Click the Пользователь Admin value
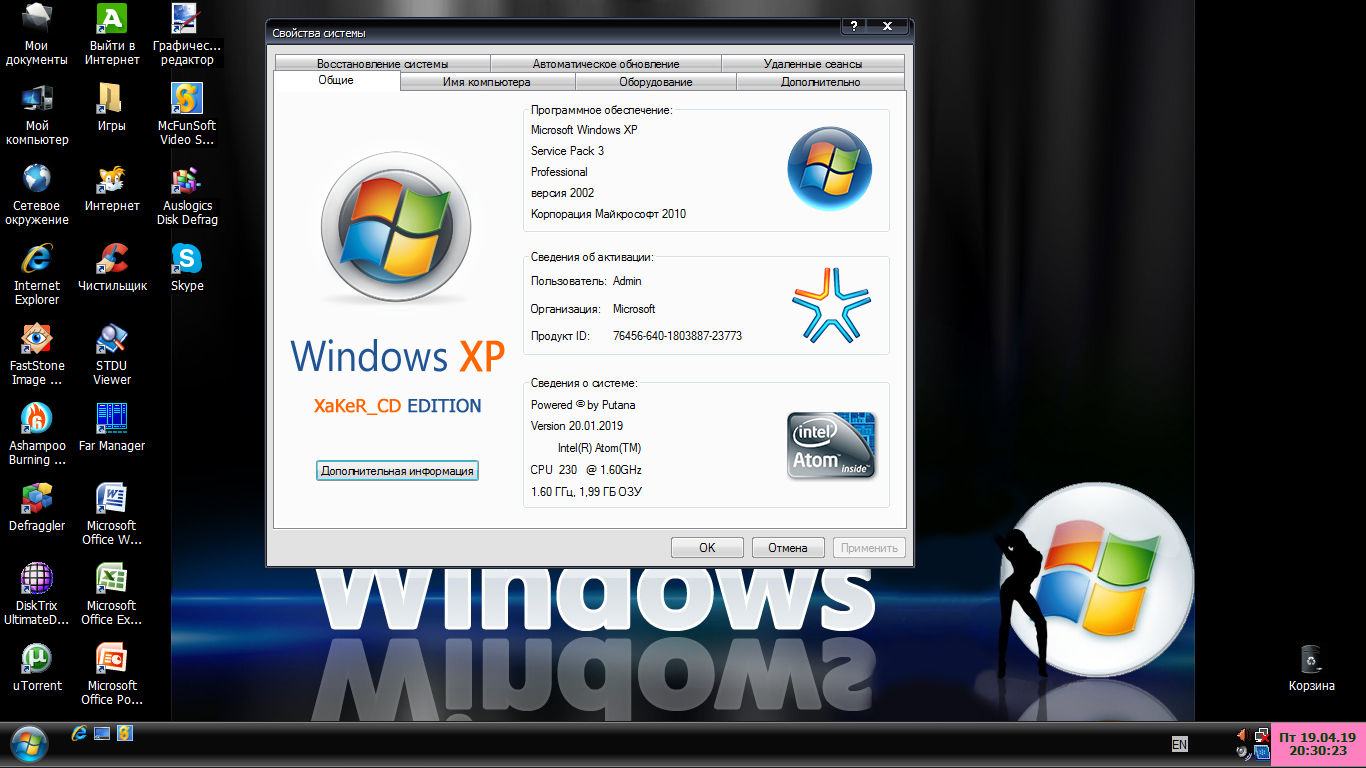This screenshot has height=768, width=1366. coord(627,281)
